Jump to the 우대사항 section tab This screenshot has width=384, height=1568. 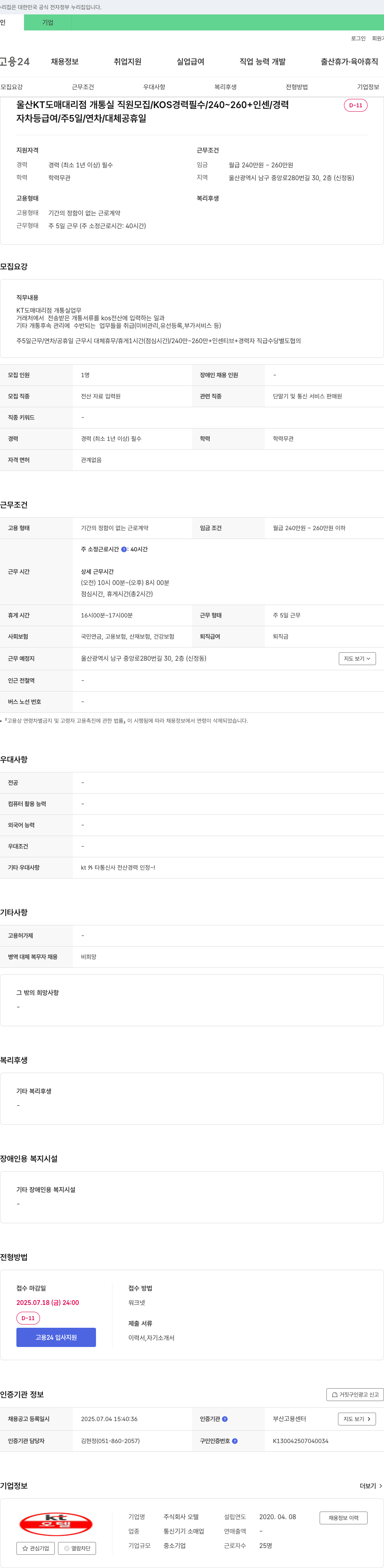(154, 87)
